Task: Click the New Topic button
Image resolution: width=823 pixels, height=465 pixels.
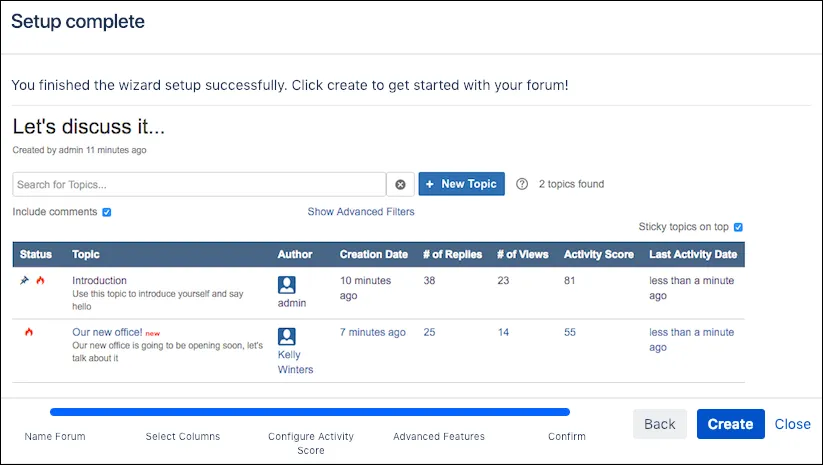Action: point(461,184)
